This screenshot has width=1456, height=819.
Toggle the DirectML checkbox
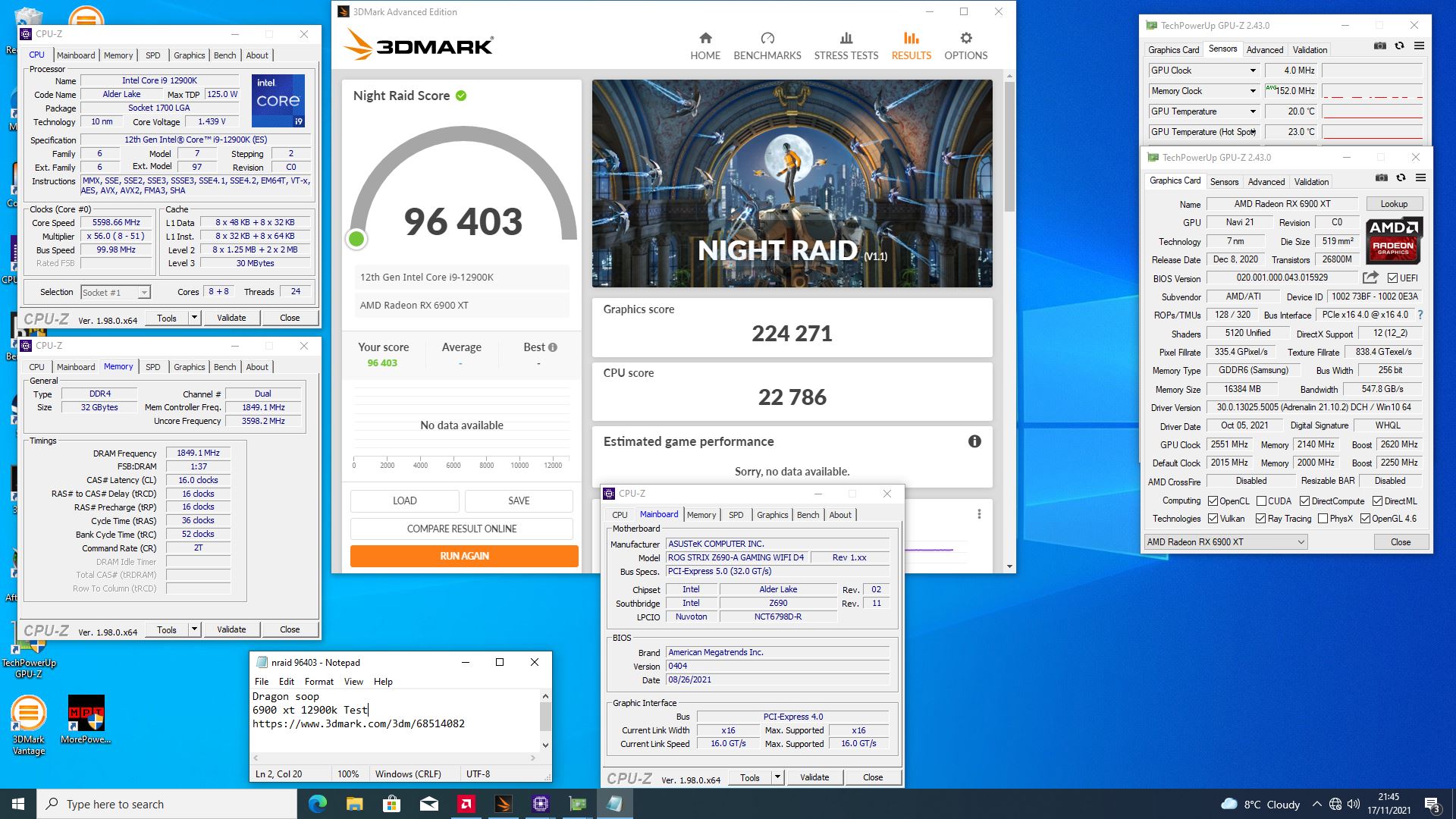click(1377, 500)
